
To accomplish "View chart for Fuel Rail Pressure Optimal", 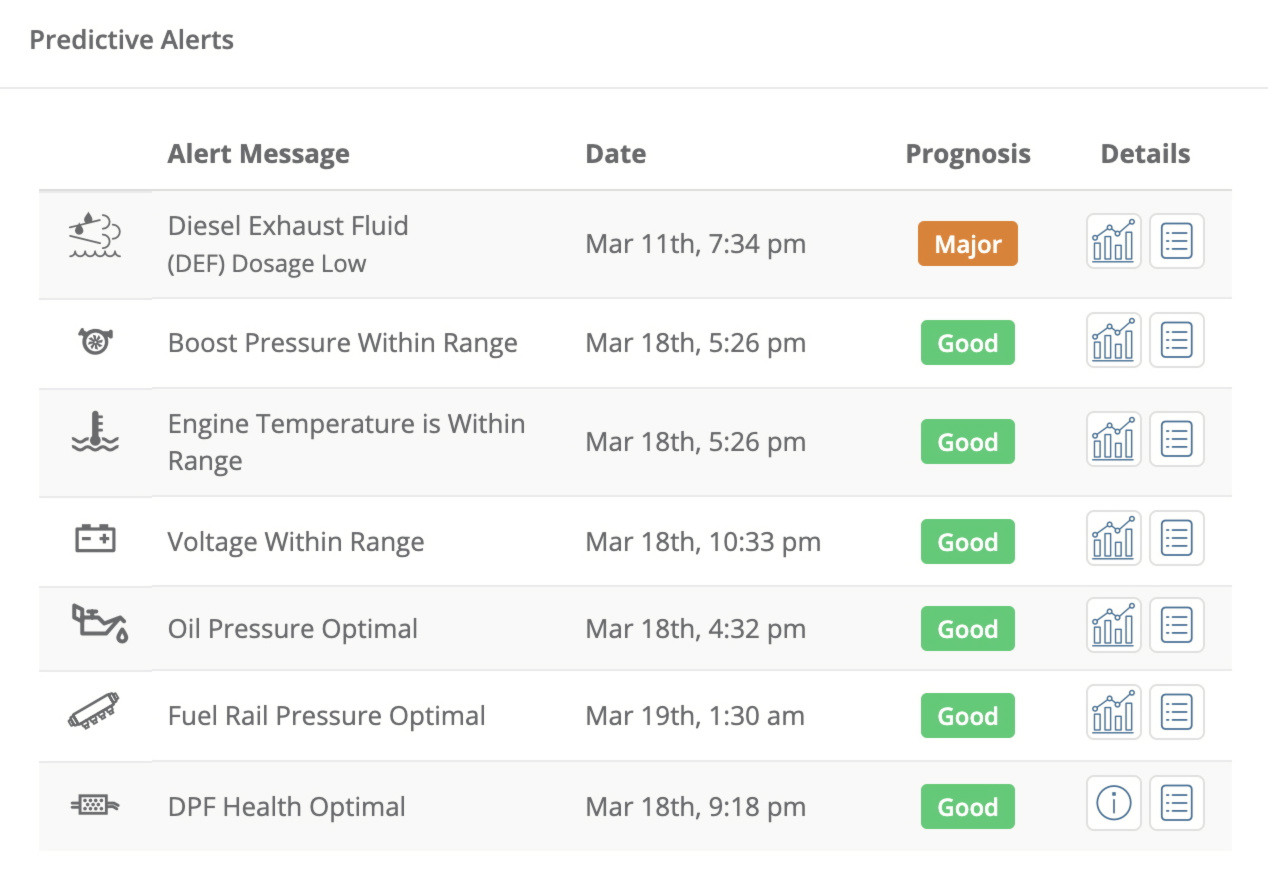I will 1114,712.
